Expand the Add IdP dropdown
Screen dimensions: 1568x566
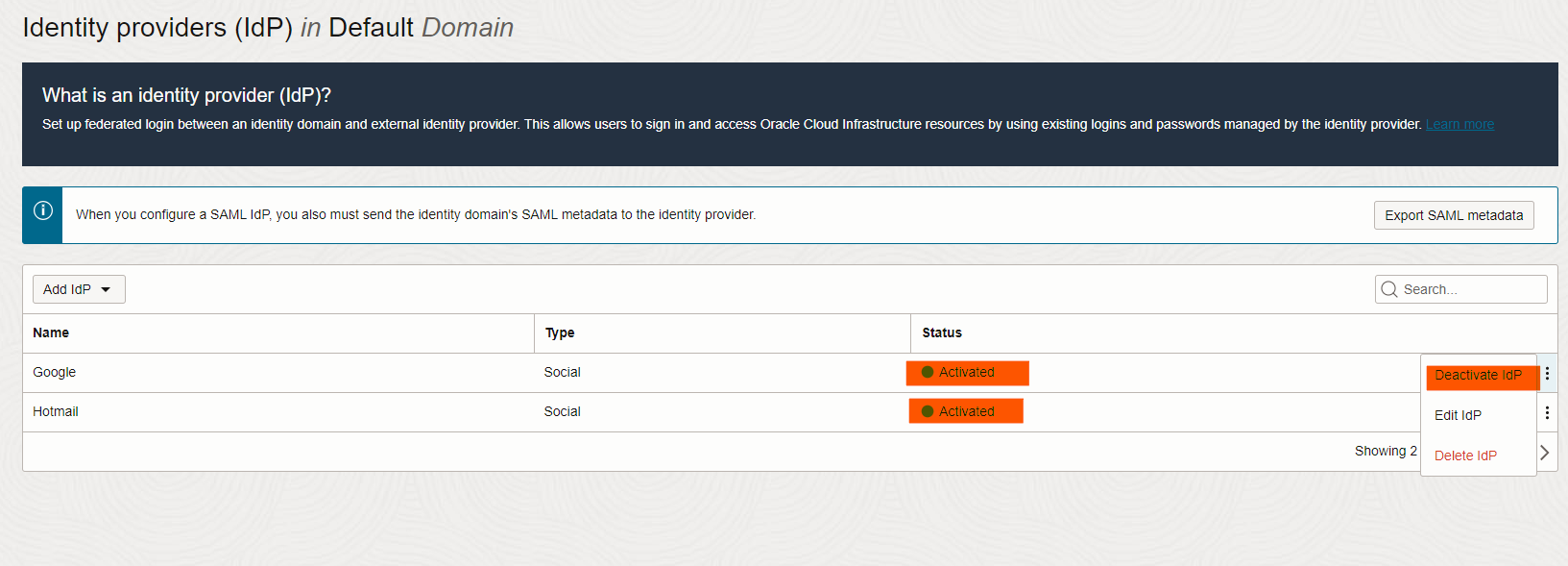tap(79, 289)
